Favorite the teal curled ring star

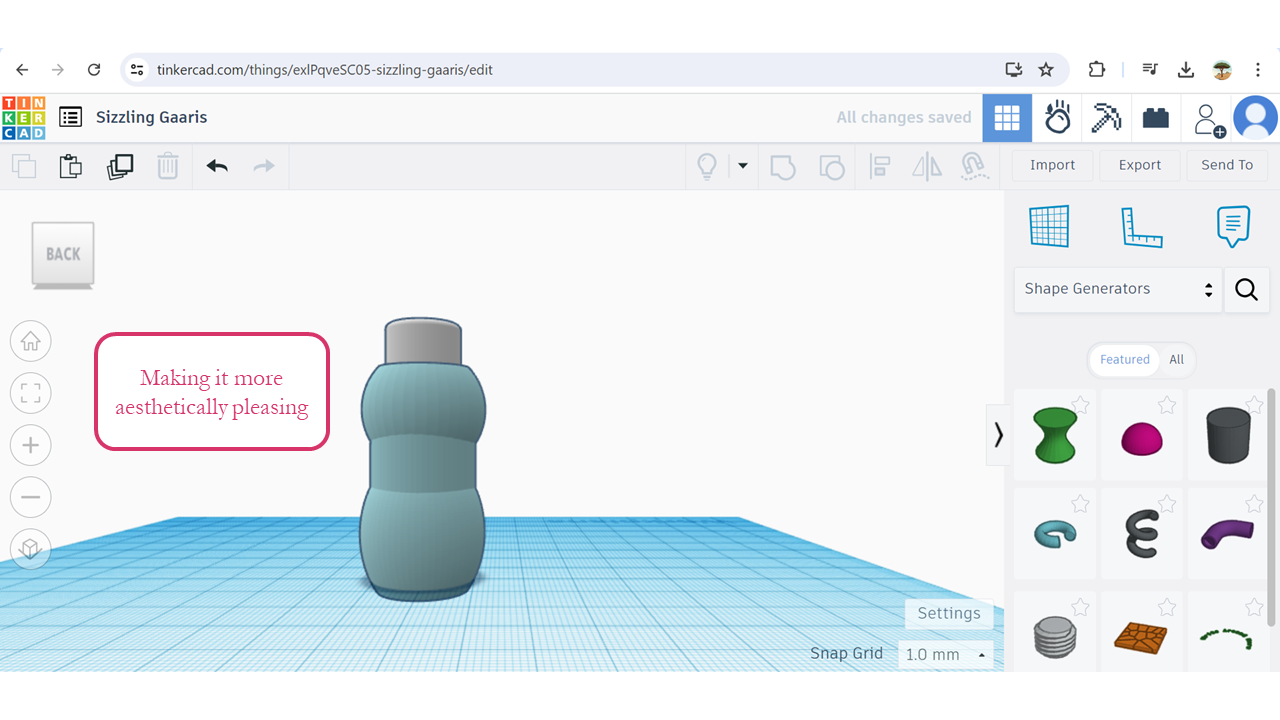coord(1080,504)
